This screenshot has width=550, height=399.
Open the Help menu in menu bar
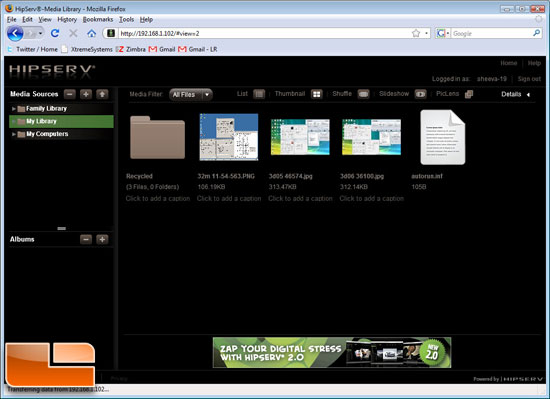pyautogui.click(x=146, y=20)
